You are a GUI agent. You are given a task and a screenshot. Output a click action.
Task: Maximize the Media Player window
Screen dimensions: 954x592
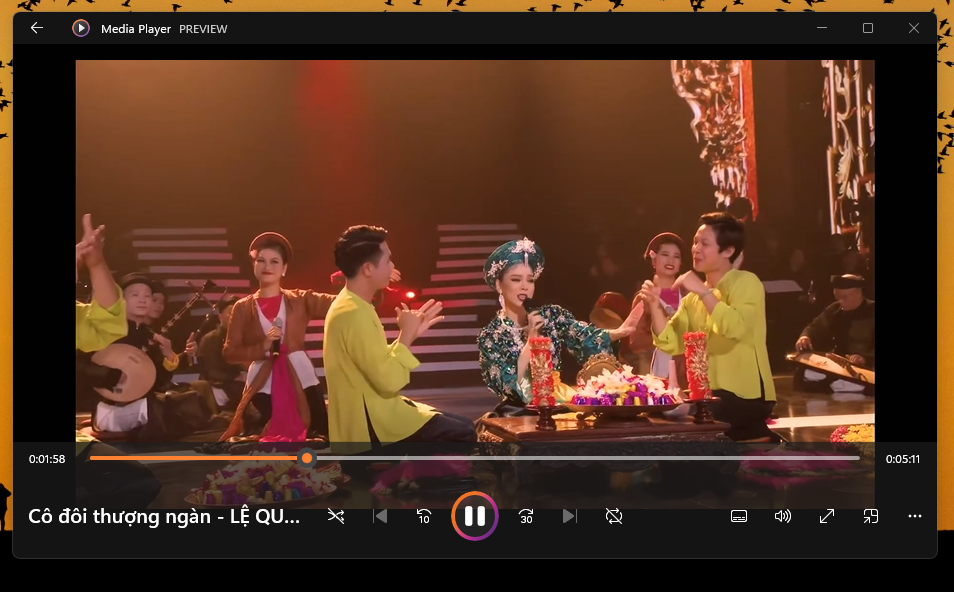pyautogui.click(x=868, y=28)
